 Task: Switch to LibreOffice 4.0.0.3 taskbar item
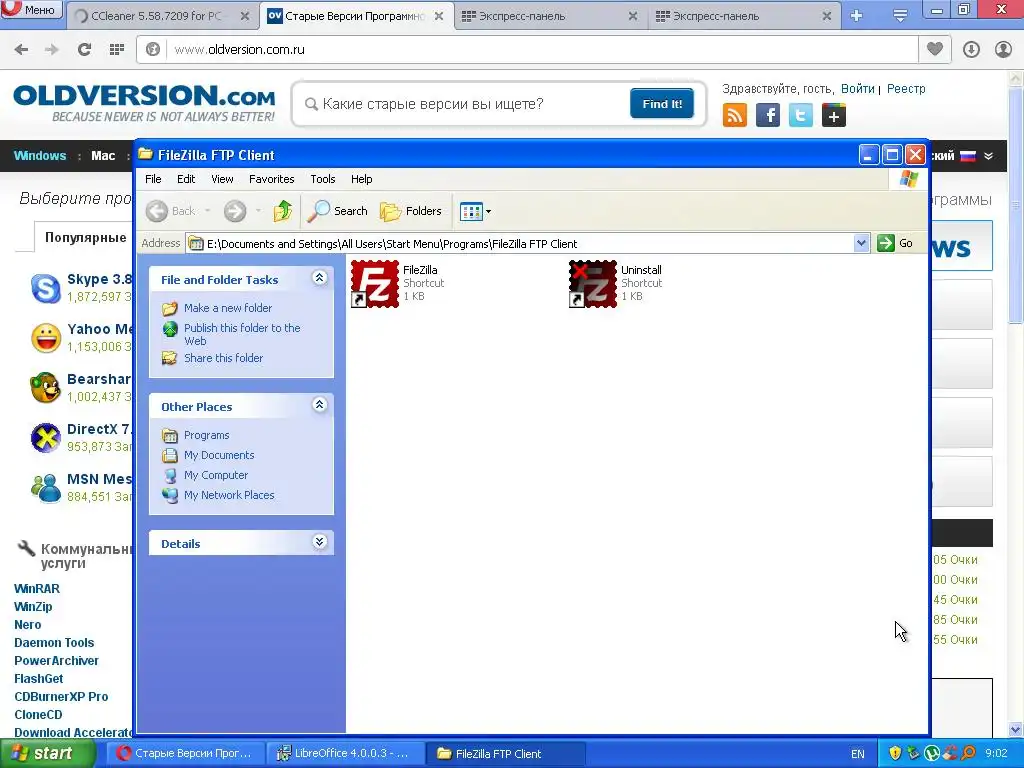click(345, 754)
